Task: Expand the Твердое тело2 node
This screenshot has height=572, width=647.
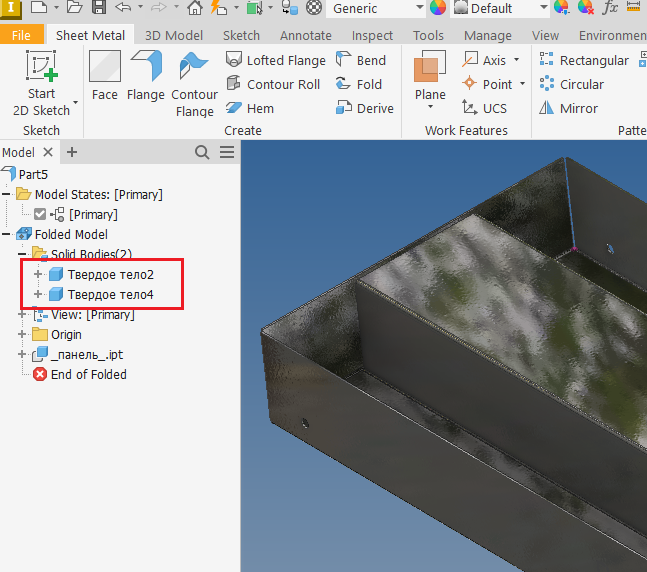Action: tap(38, 274)
